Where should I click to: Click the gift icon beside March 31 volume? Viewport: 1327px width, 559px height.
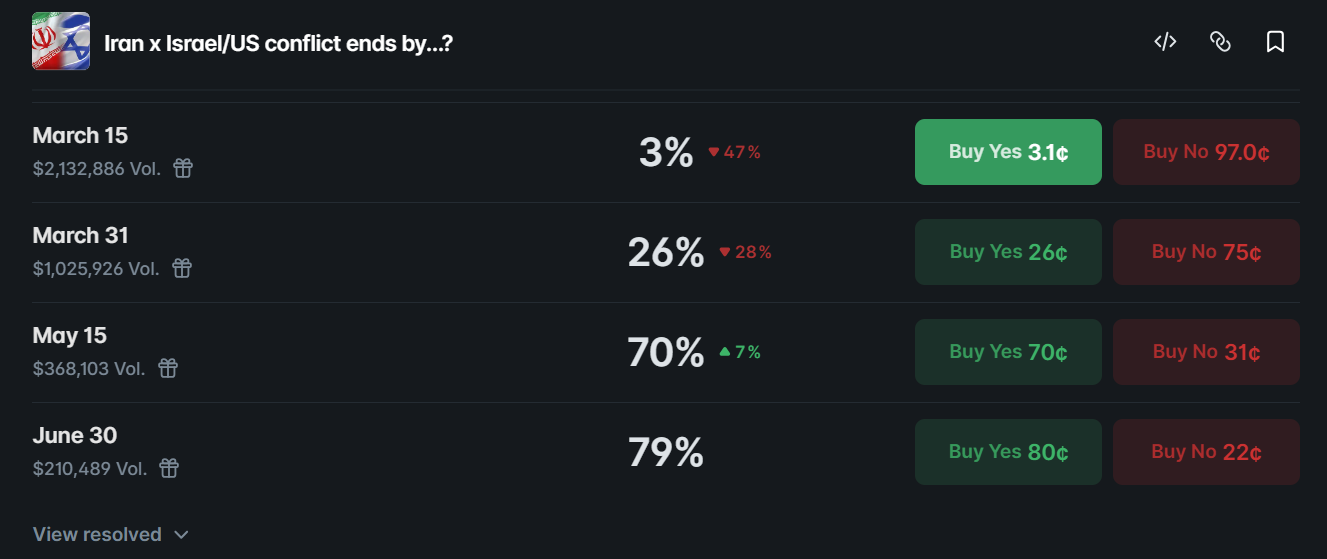[182, 268]
